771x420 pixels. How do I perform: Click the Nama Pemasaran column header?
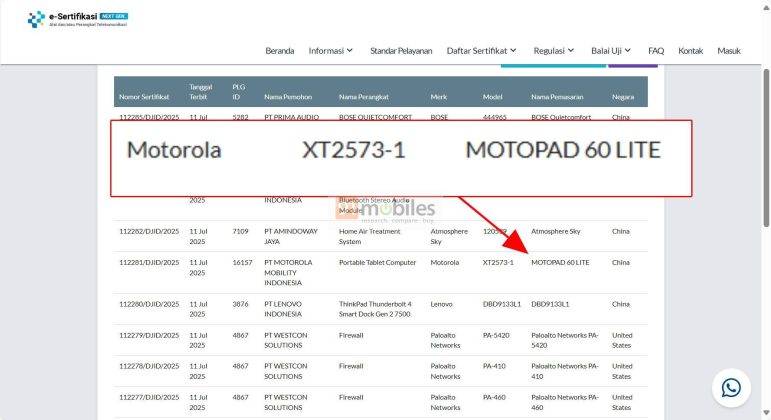click(x=557, y=97)
